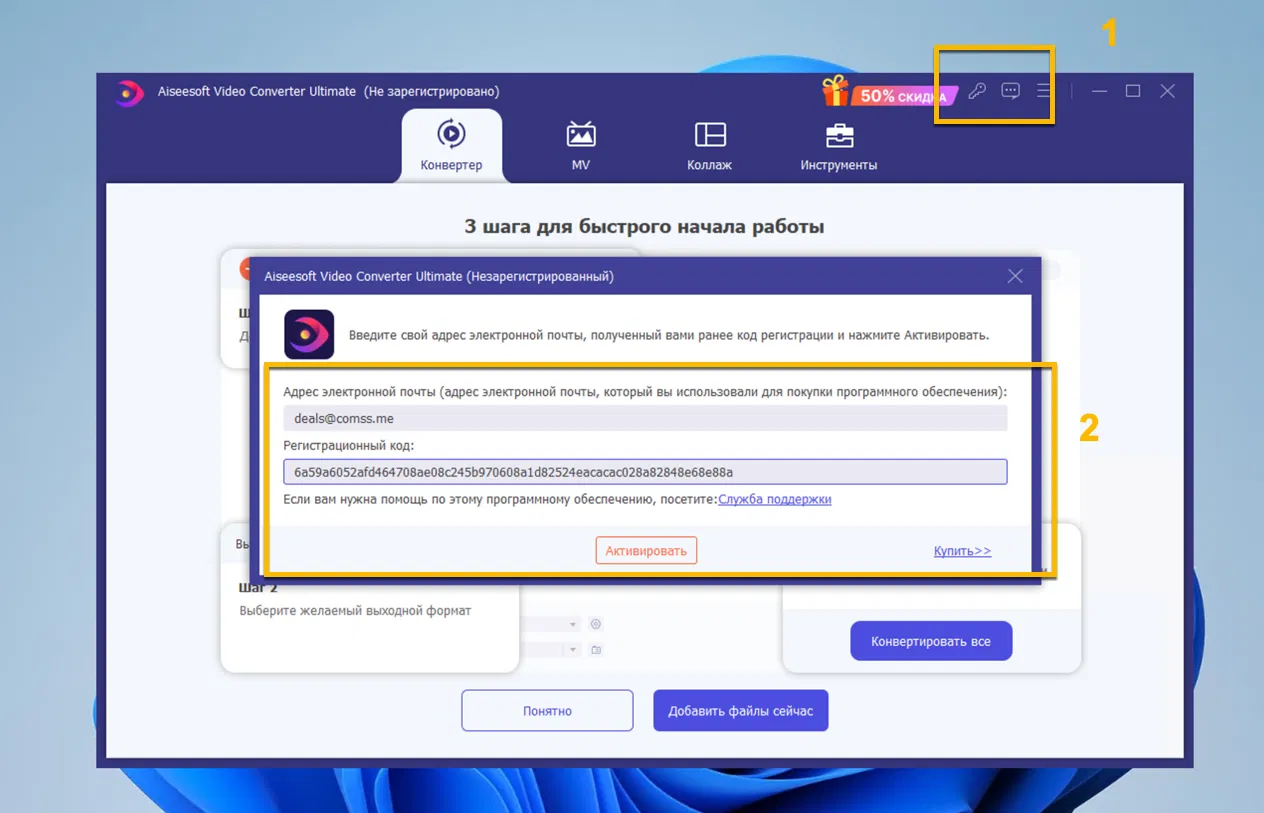Click the Aiseesoft logo in title bar
Screen dimensions: 1264x813
click(129, 90)
